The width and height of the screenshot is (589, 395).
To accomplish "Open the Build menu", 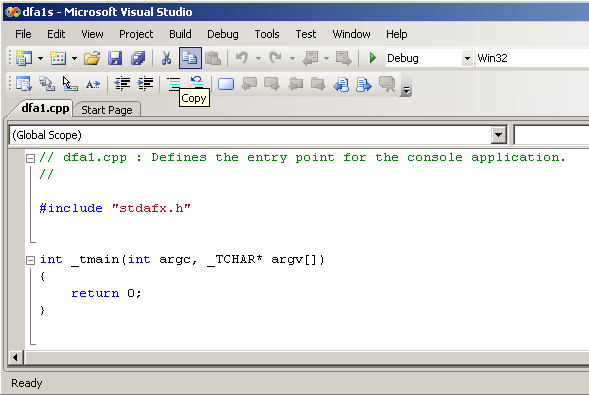I will [180, 34].
